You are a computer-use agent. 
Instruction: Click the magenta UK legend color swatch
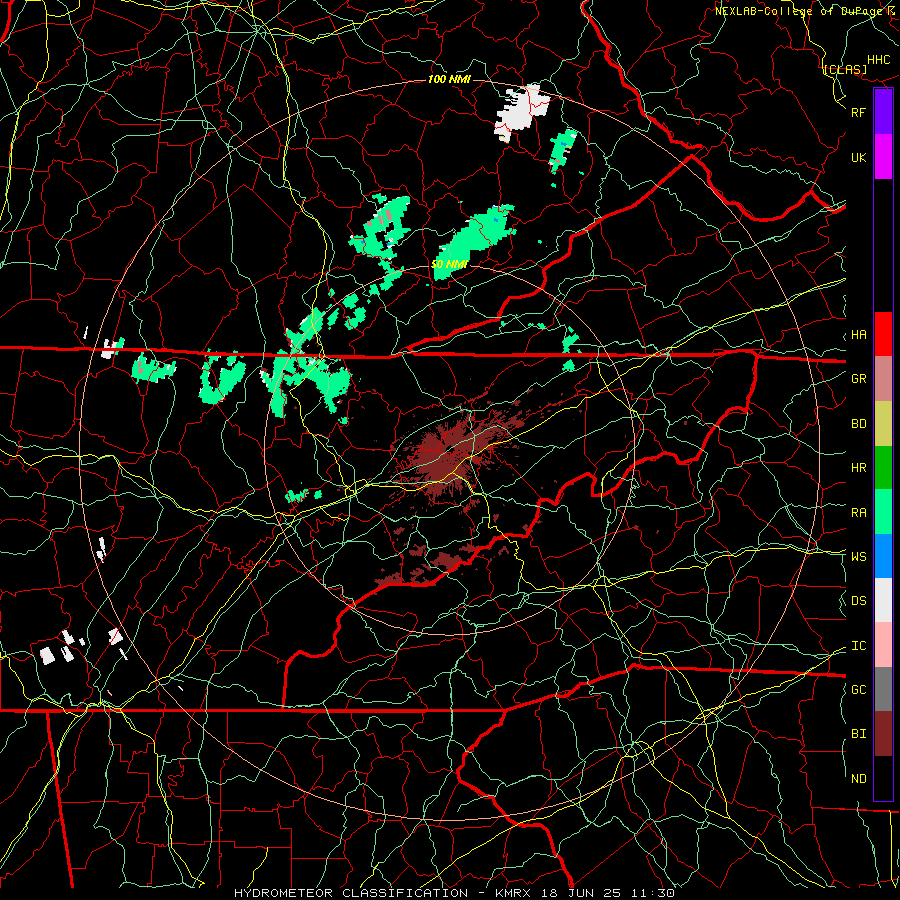[x=883, y=157]
